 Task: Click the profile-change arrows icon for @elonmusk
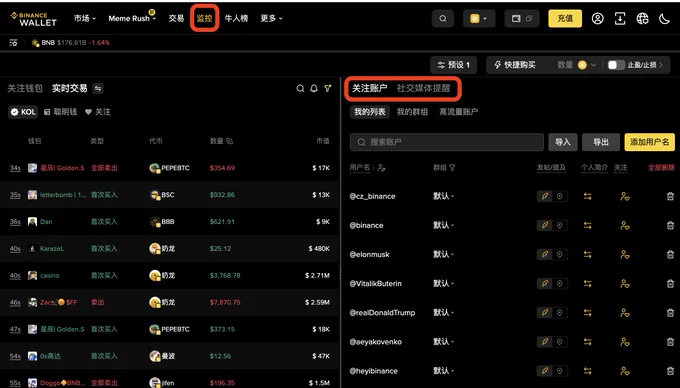point(588,254)
